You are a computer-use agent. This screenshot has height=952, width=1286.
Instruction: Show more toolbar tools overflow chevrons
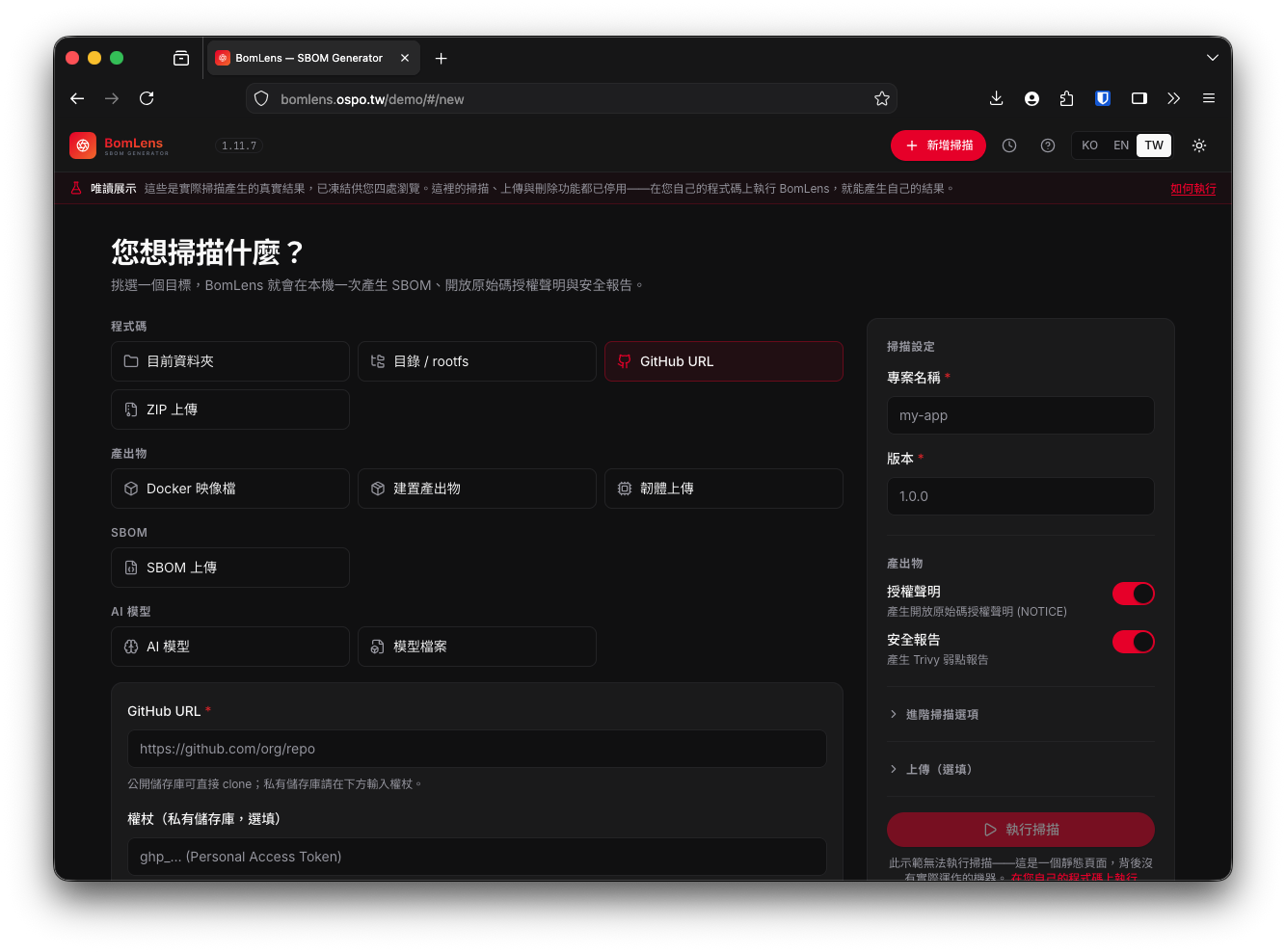point(1173,98)
